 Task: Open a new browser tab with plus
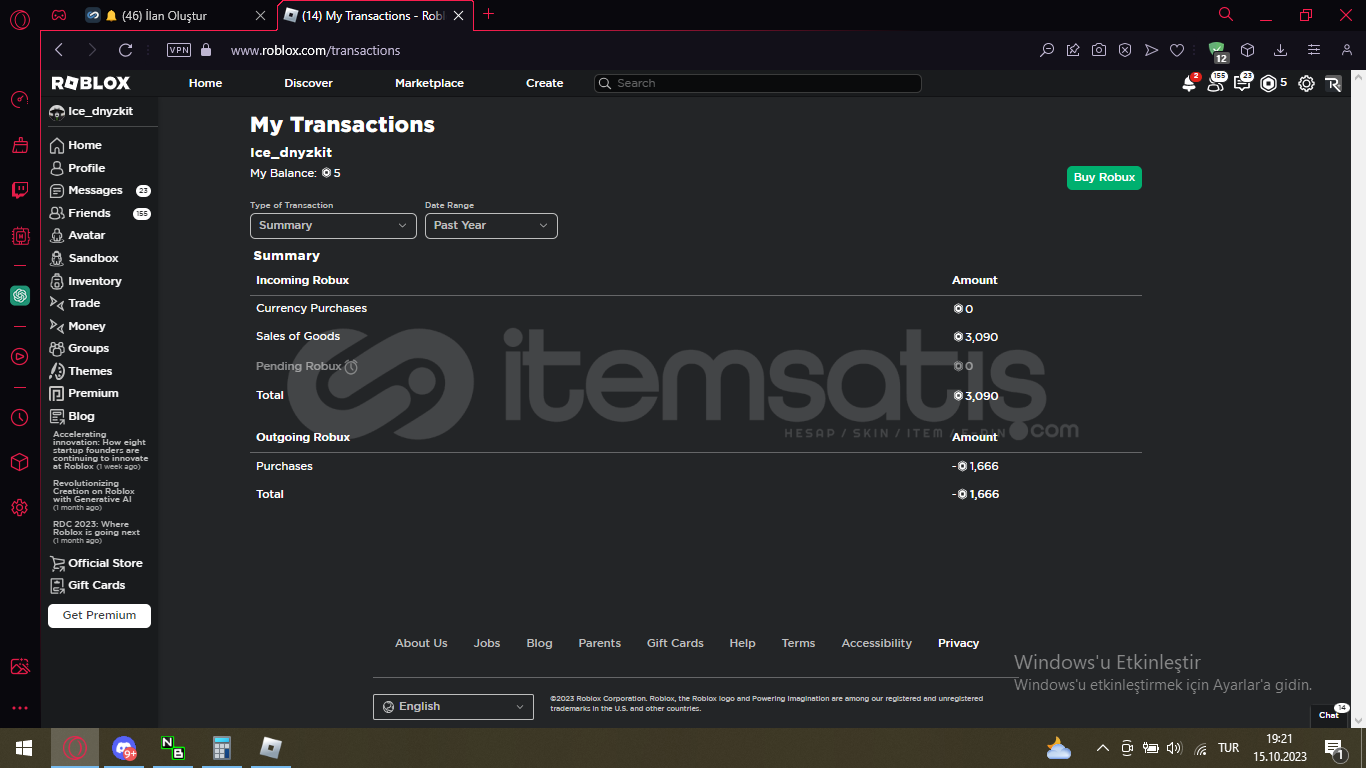(488, 14)
